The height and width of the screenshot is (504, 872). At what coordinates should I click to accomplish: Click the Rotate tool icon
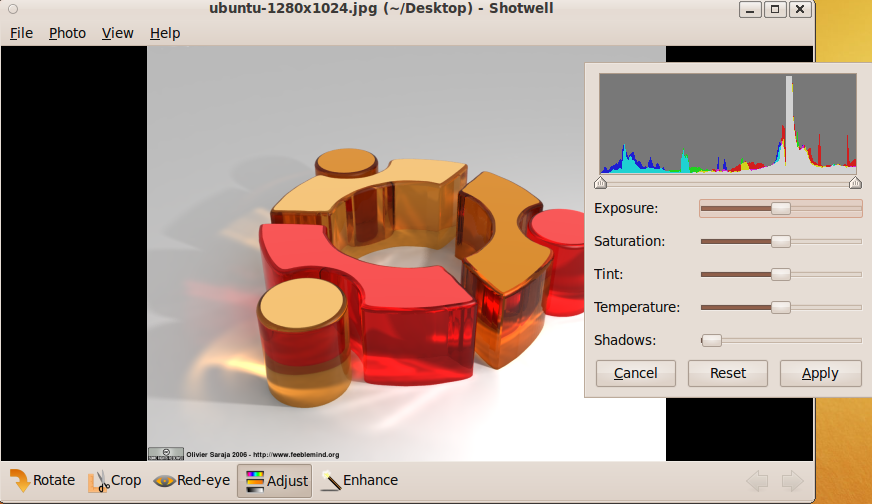[x=20, y=481]
